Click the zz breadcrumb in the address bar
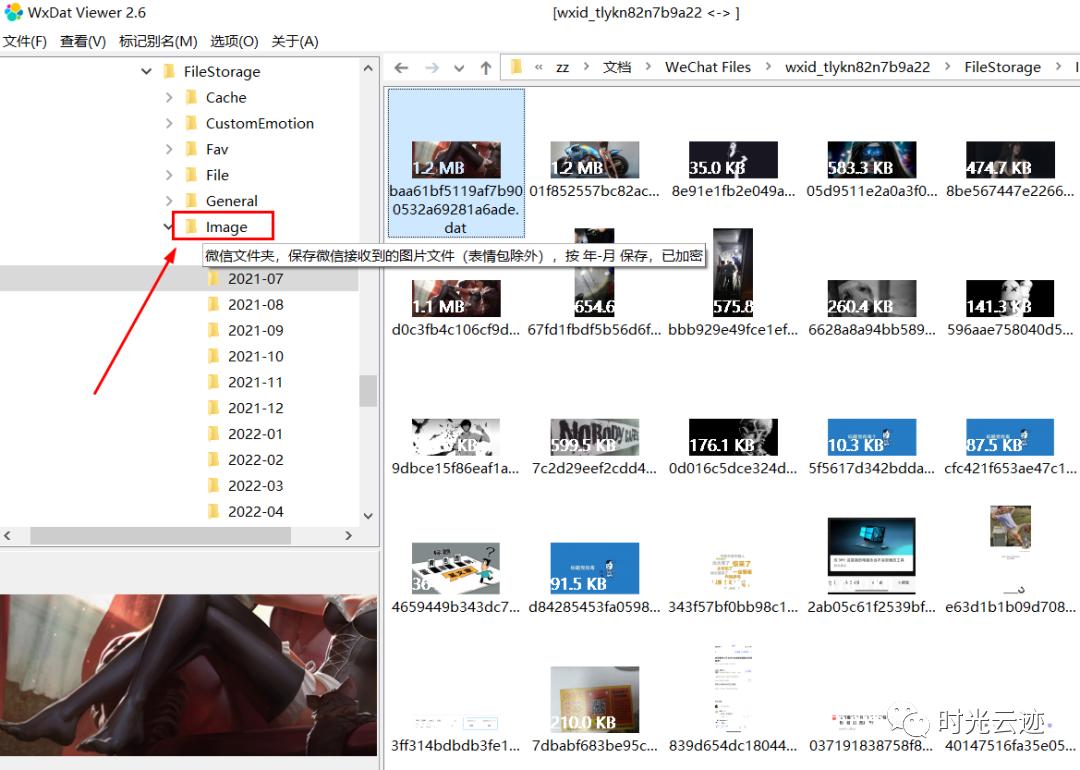Image resolution: width=1080 pixels, height=770 pixels. 563,67
